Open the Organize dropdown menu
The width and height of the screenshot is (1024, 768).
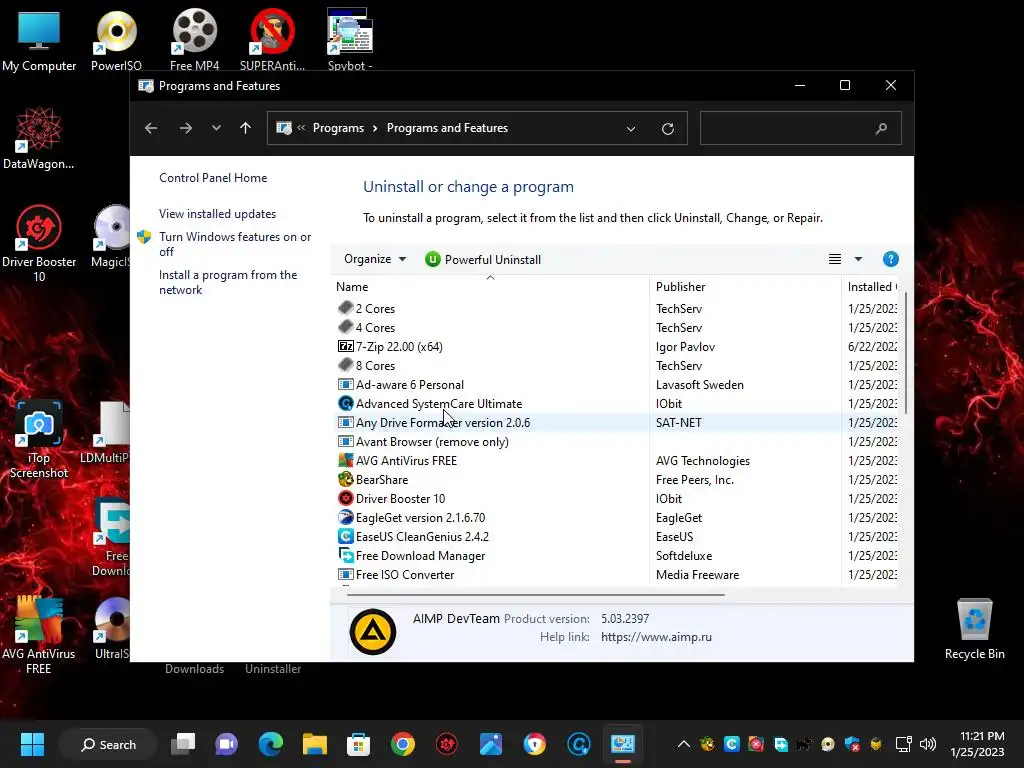[375, 259]
